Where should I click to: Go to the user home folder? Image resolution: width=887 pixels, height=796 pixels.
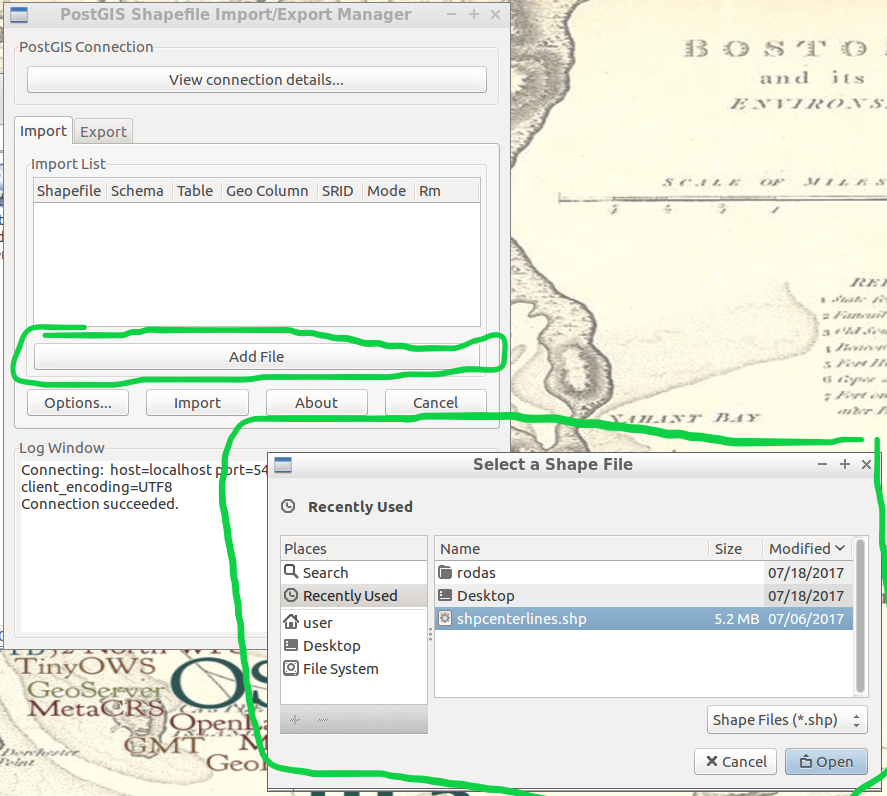[x=317, y=623]
